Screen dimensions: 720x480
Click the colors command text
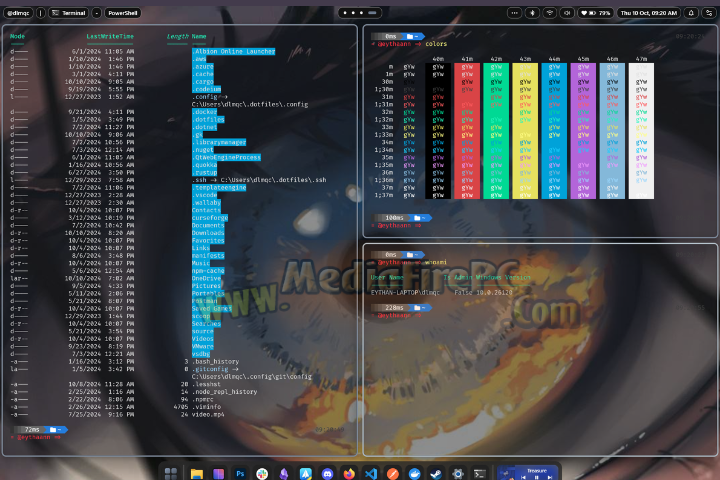pyautogui.click(x=436, y=44)
